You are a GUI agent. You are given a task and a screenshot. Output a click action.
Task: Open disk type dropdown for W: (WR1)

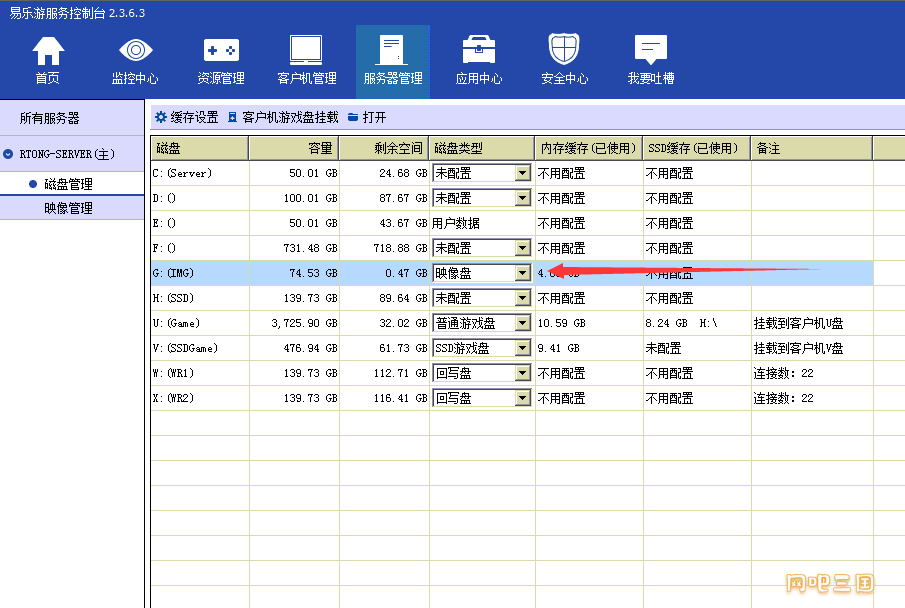[522, 373]
